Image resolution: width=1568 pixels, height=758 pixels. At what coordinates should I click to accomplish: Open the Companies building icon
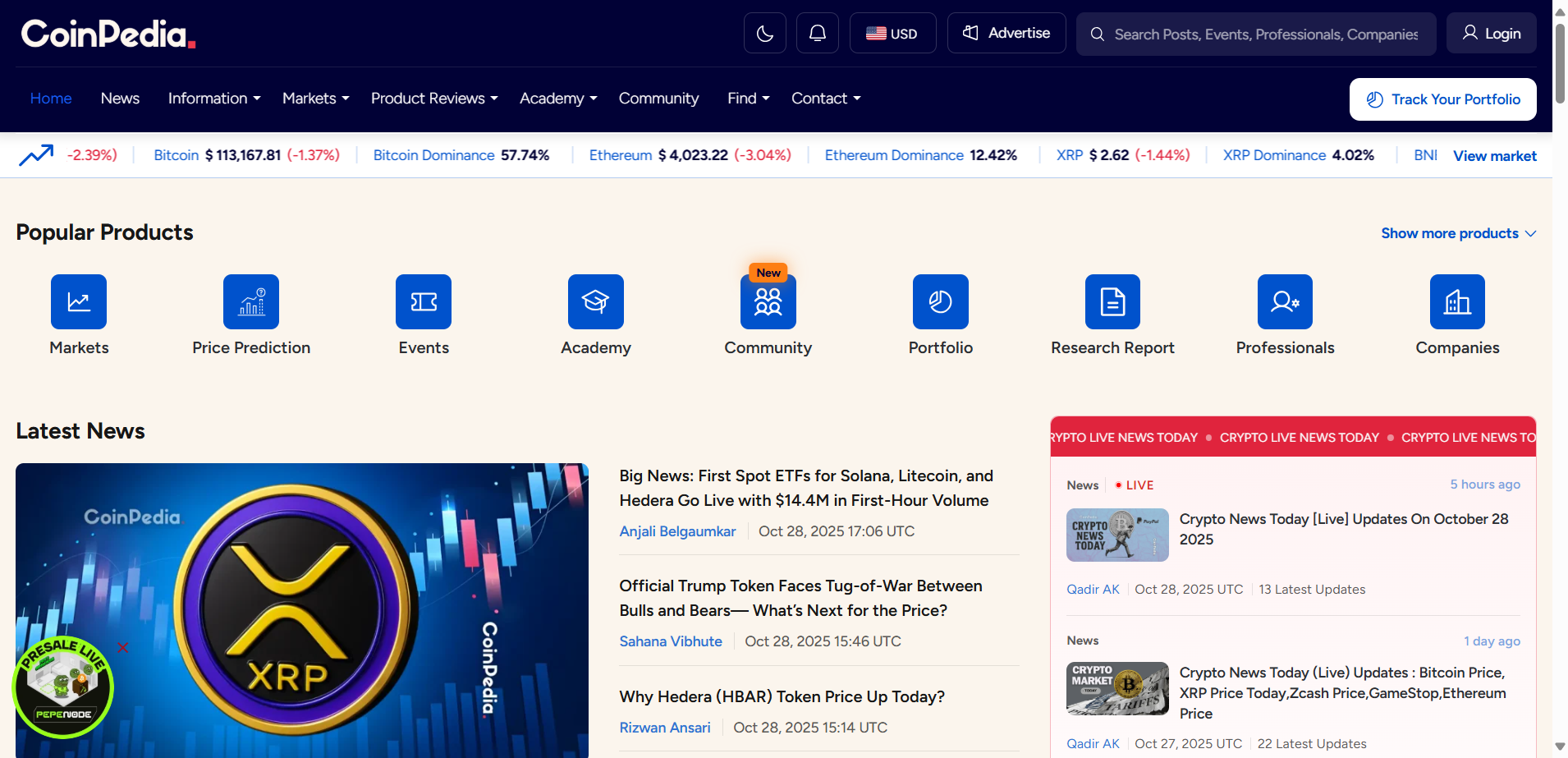pyautogui.click(x=1457, y=302)
